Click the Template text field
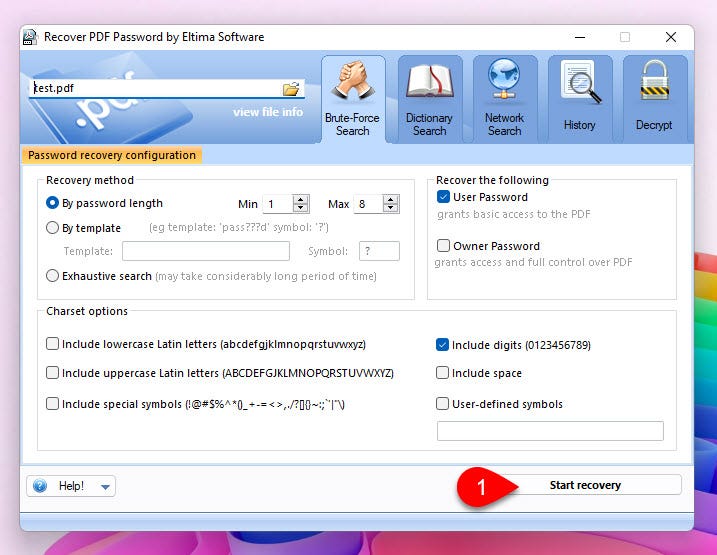This screenshot has height=555, width=717. tap(206, 251)
